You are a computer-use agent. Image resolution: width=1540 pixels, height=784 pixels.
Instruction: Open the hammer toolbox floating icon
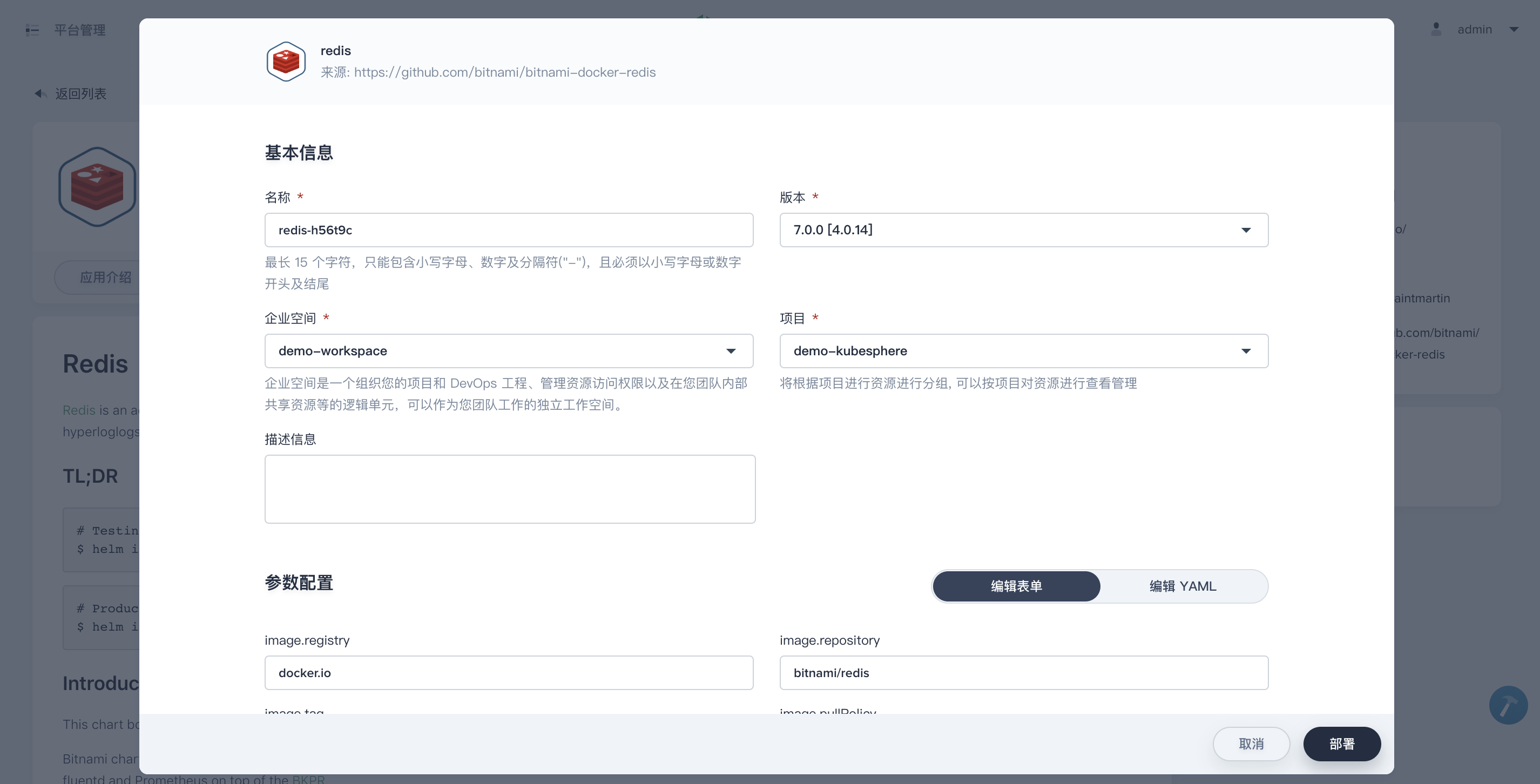[1508, 705]
